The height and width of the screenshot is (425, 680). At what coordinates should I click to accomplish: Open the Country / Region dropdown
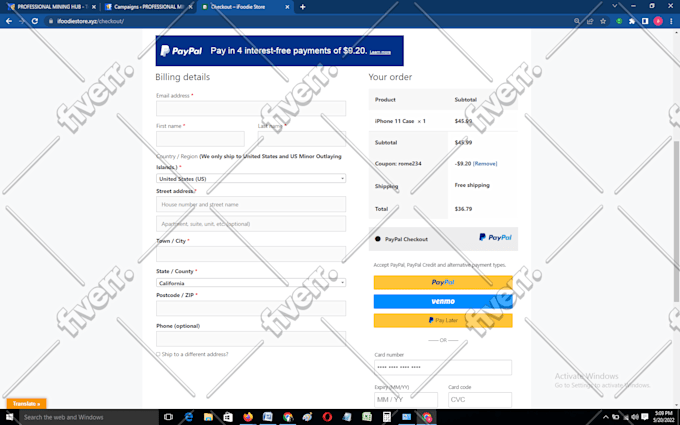pyautogui.click(x=251, y=178)
